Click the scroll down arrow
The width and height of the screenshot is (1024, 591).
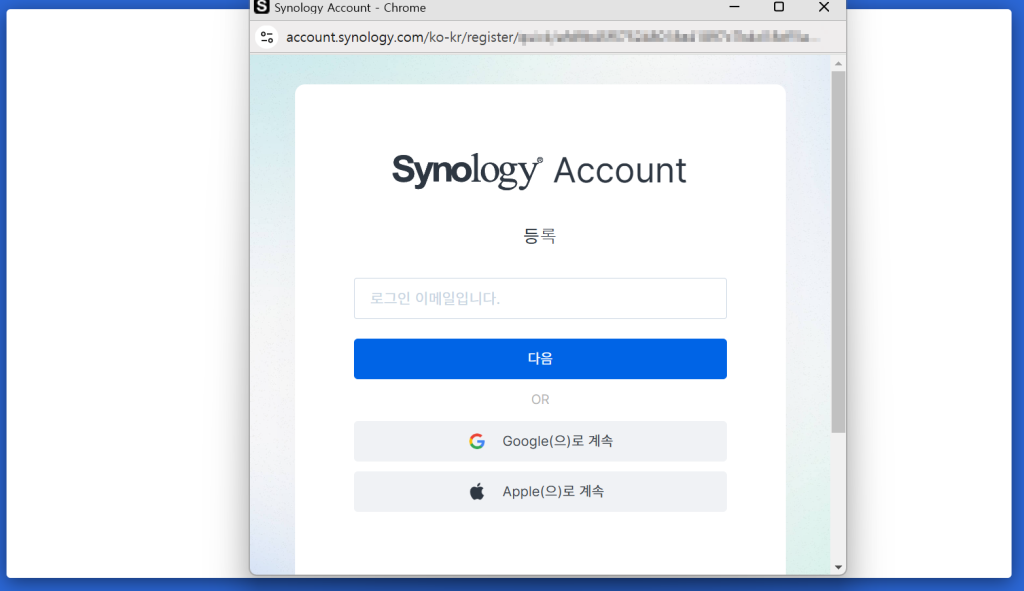tap(839, 567)
